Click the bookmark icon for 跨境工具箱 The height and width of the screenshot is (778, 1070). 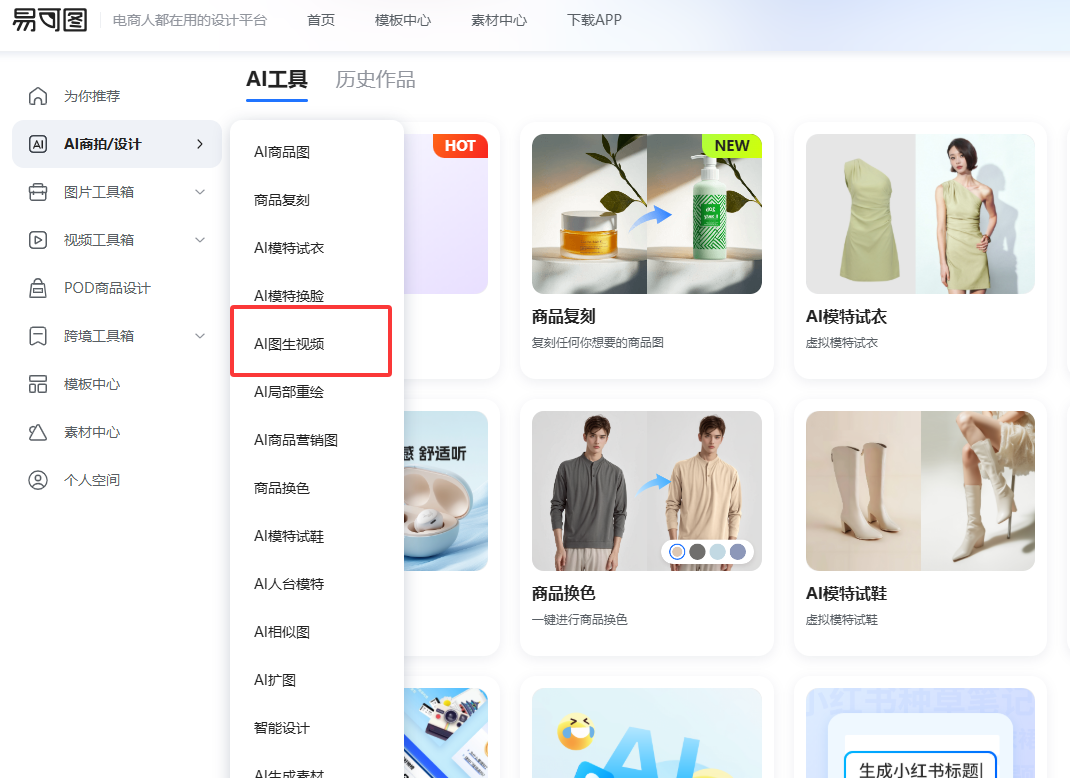(x=38, y=336)
